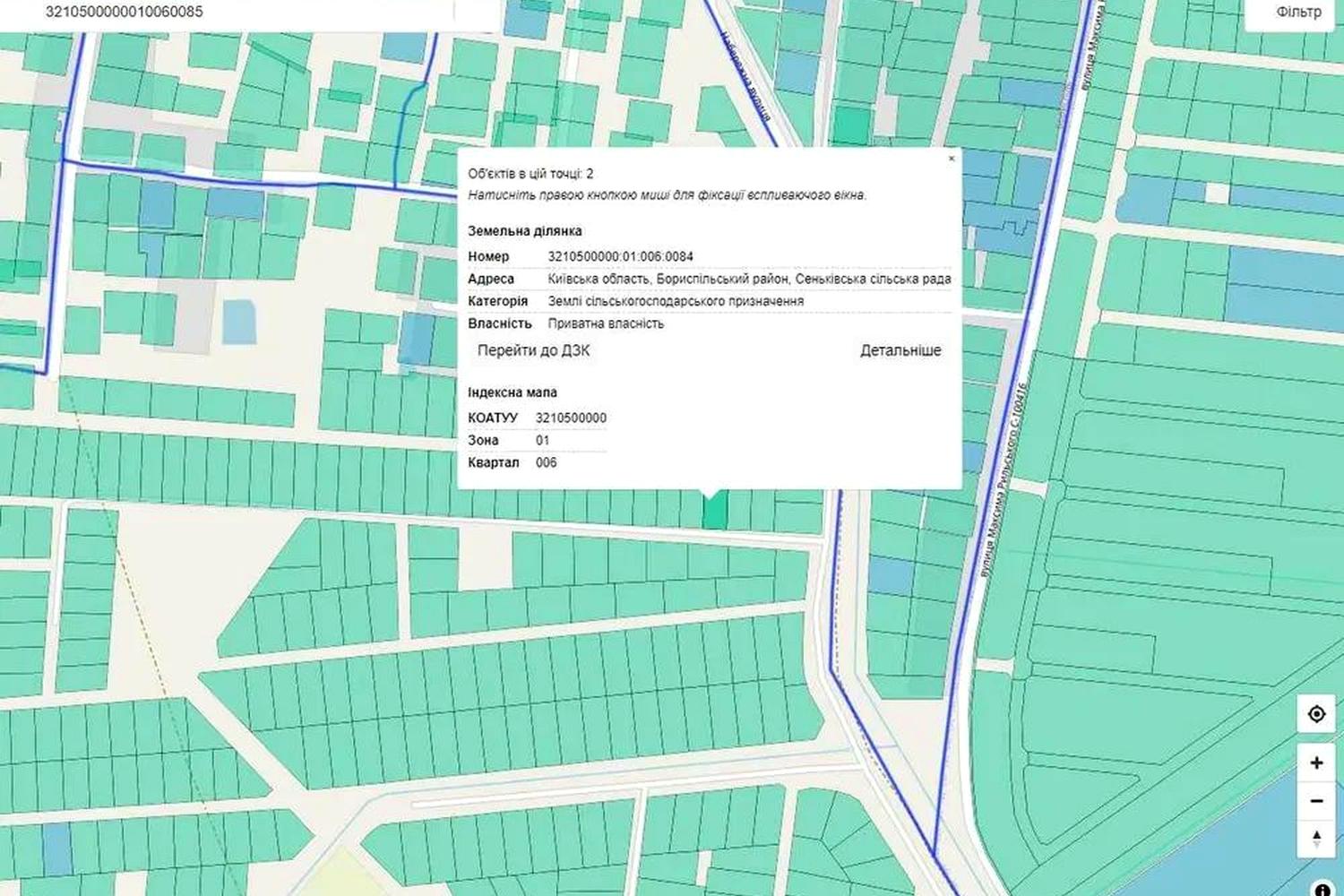The height and width of the screenshot is (896, 1344).
Task: Close the parcel info popup
Action: [952, 159]
